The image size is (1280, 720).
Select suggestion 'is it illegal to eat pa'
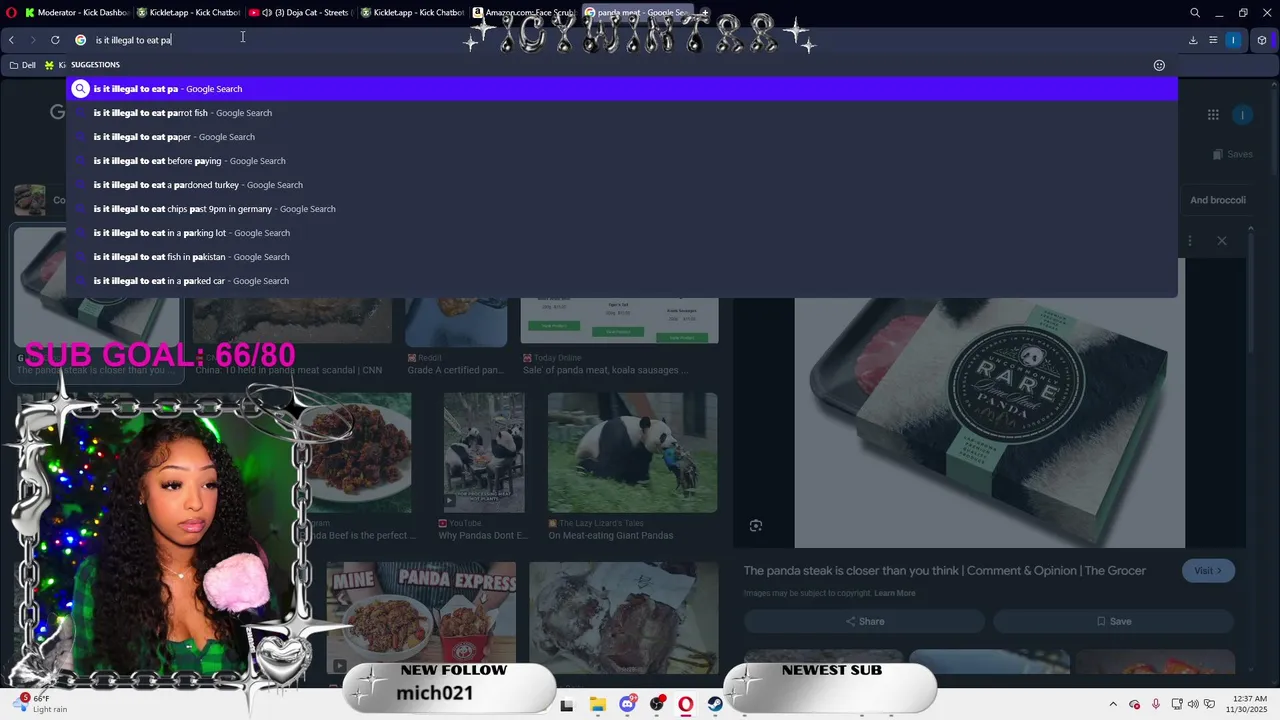coord(622,89)
